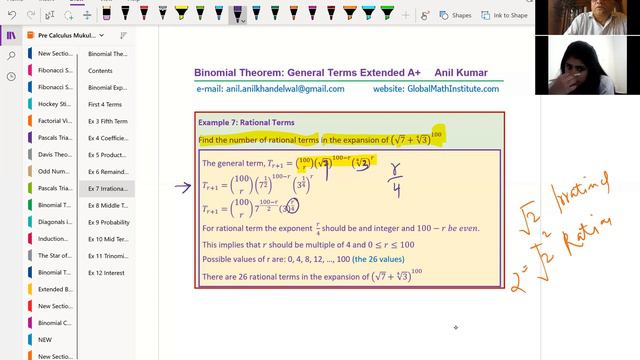
Task: Select the Eraser tool
Action: pyautogui.click(x=107, y=14)
